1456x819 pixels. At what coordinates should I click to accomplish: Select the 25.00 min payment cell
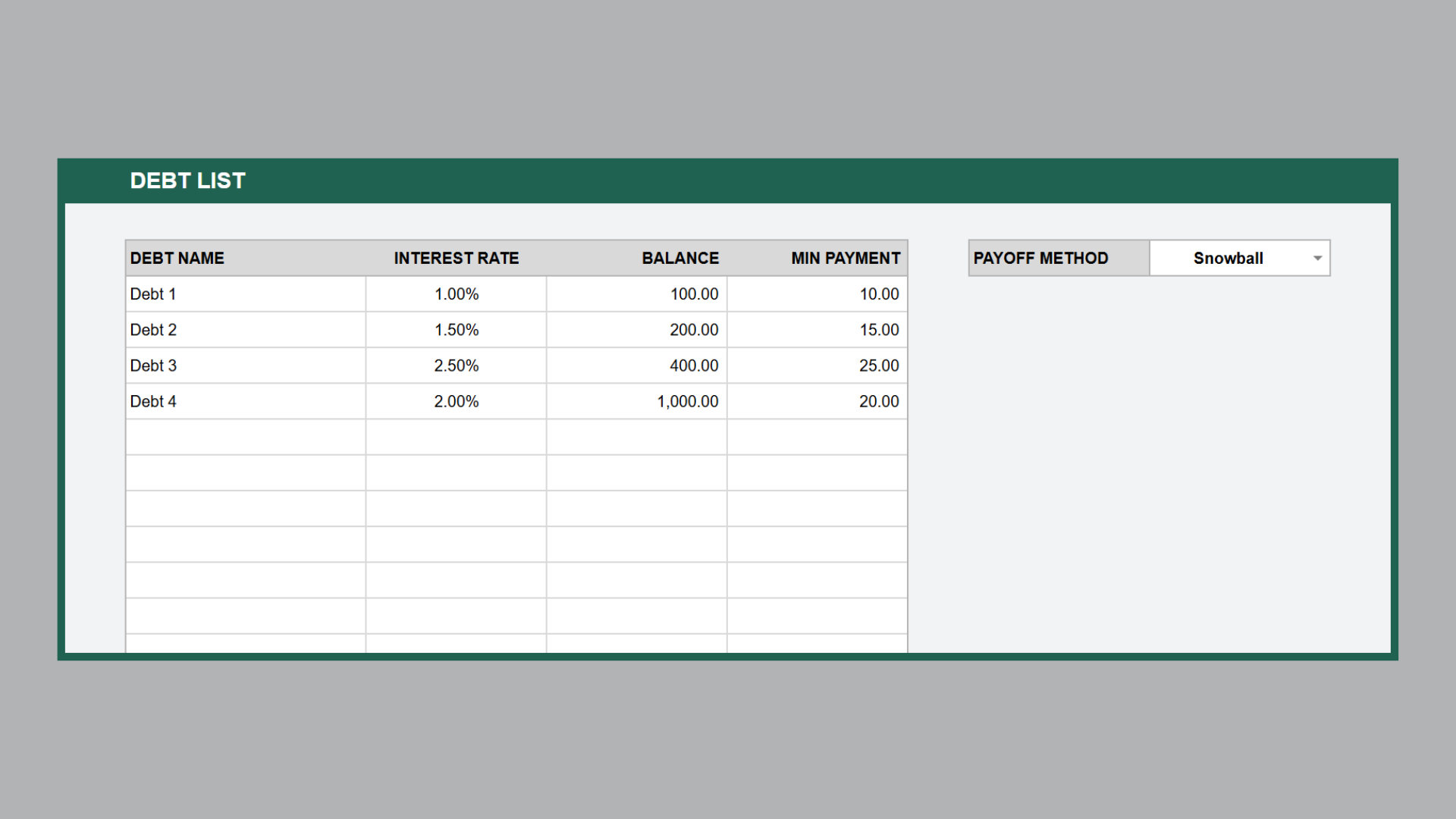pyautogui.click(x=817, y=366)
